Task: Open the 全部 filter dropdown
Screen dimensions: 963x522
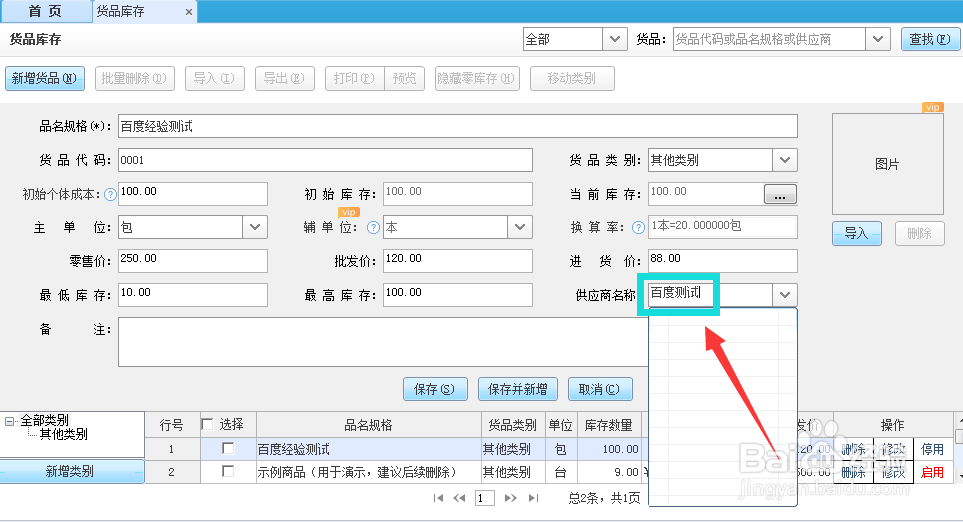Action: (615, 39)
